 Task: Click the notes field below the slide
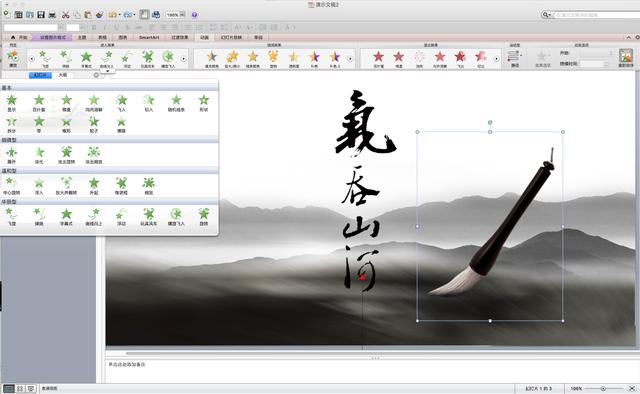(x=371, y=371)
